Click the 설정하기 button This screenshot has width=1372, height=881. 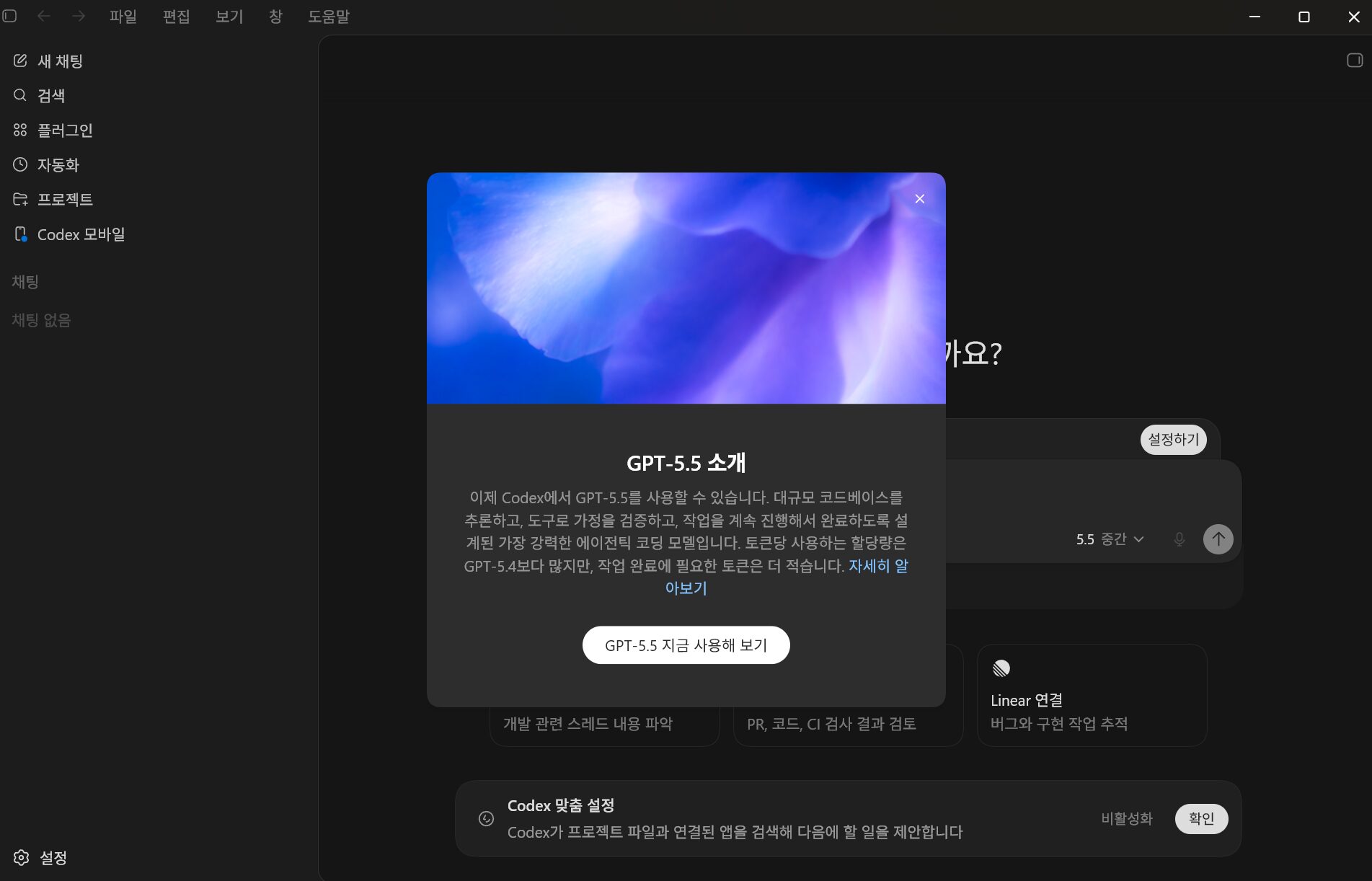(x=1173, y=439)
